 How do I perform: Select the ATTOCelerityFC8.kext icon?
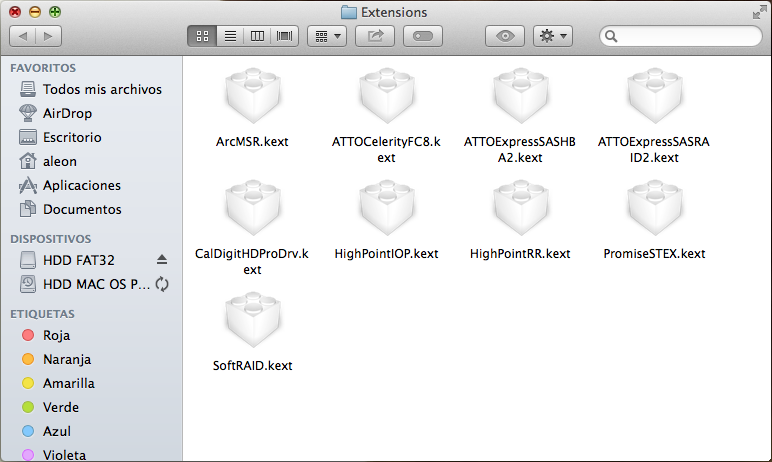(386, 96)
